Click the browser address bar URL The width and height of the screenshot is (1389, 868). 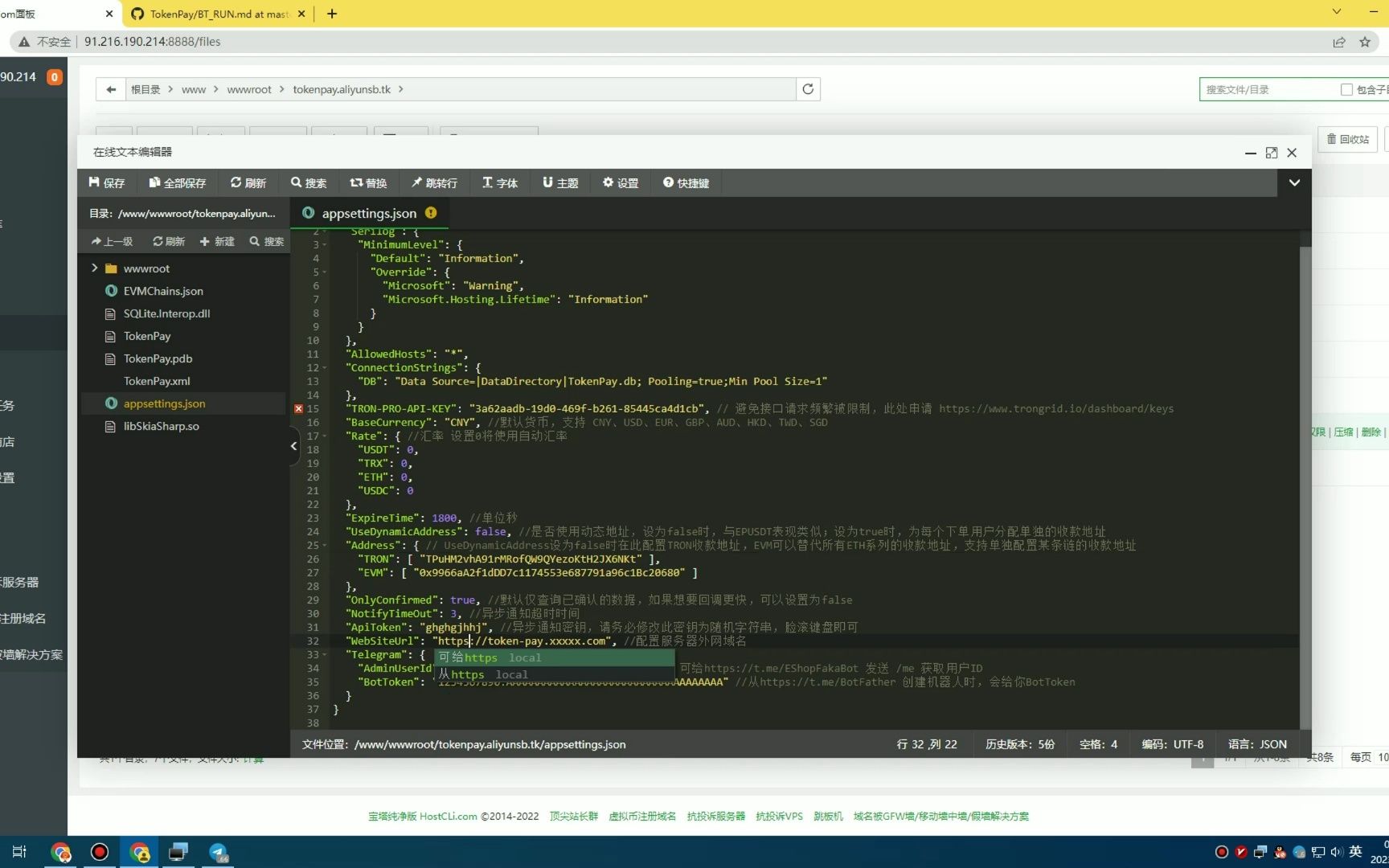[153, 42]
